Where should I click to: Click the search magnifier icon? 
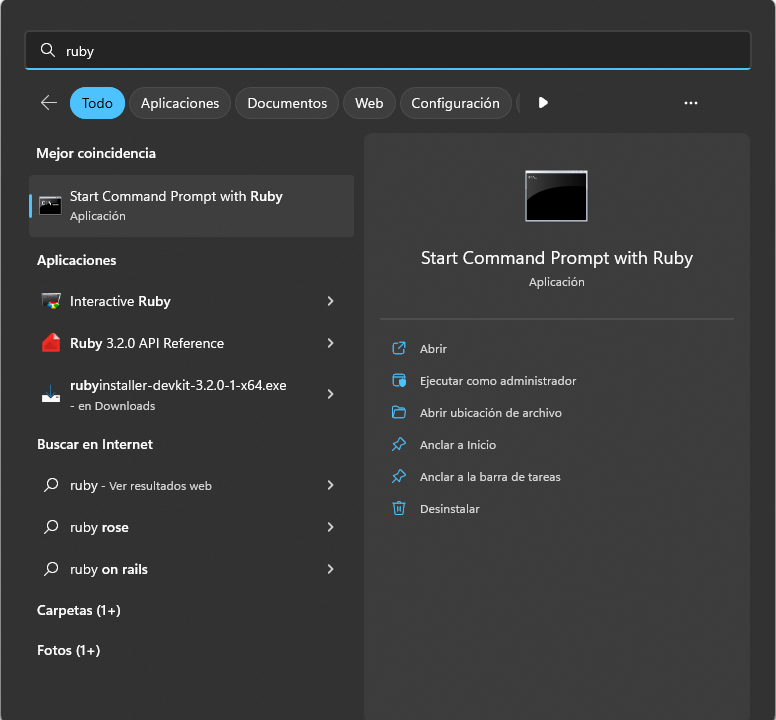[x=48, y=50]
